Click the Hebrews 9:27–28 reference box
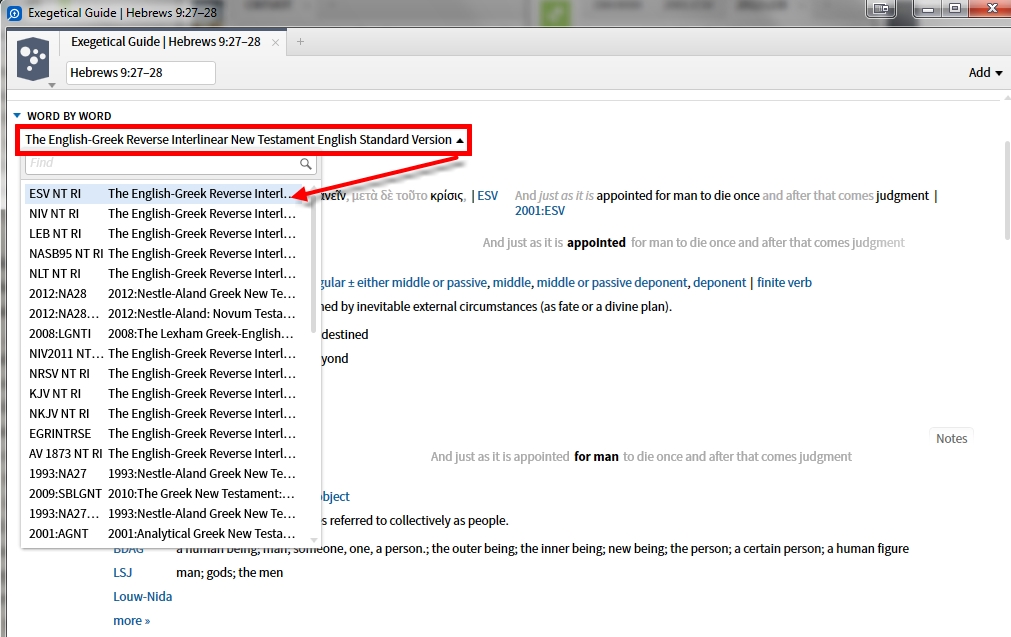Image resolution: width=1011 pixels, height=637 pixels. tap(141, 73)
